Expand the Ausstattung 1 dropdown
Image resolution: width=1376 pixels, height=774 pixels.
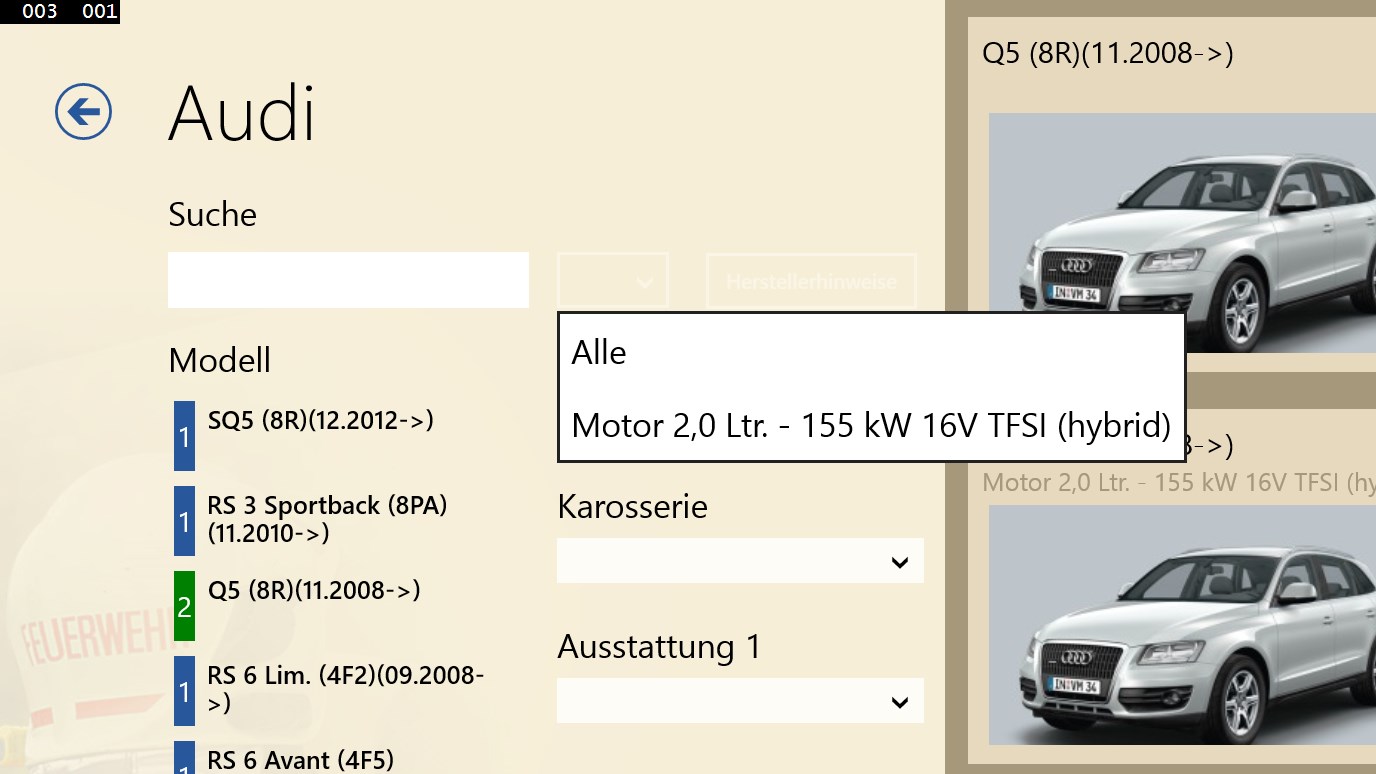coord(739,701)
